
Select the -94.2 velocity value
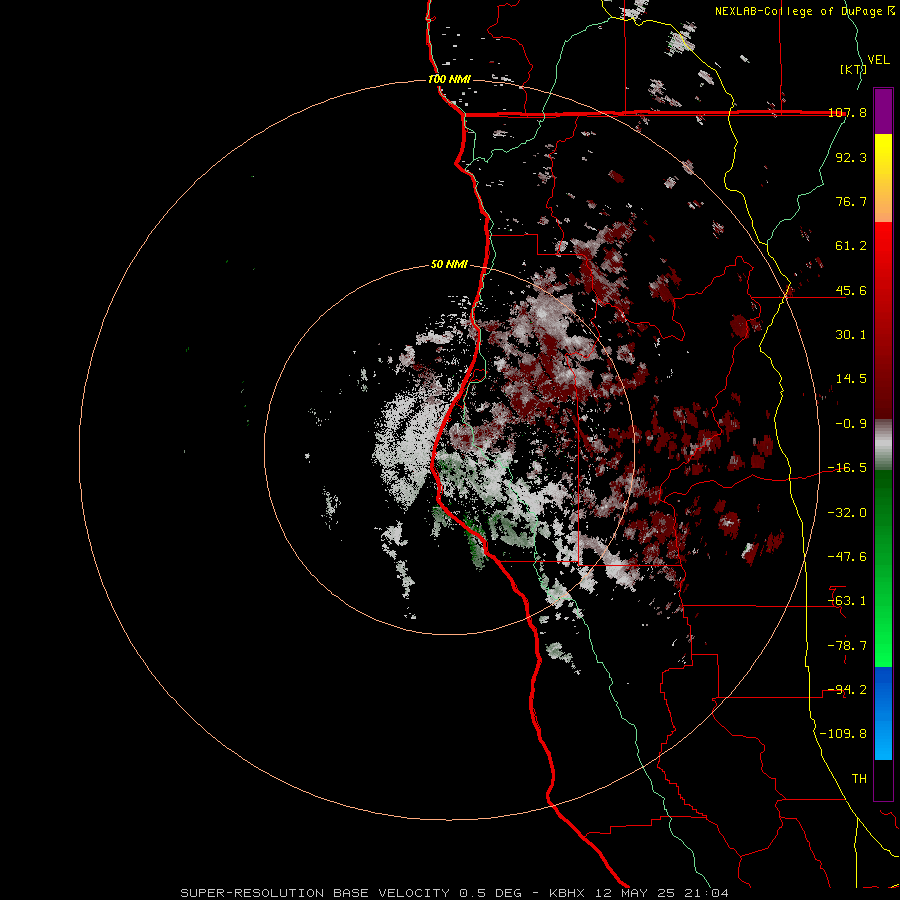847,690
